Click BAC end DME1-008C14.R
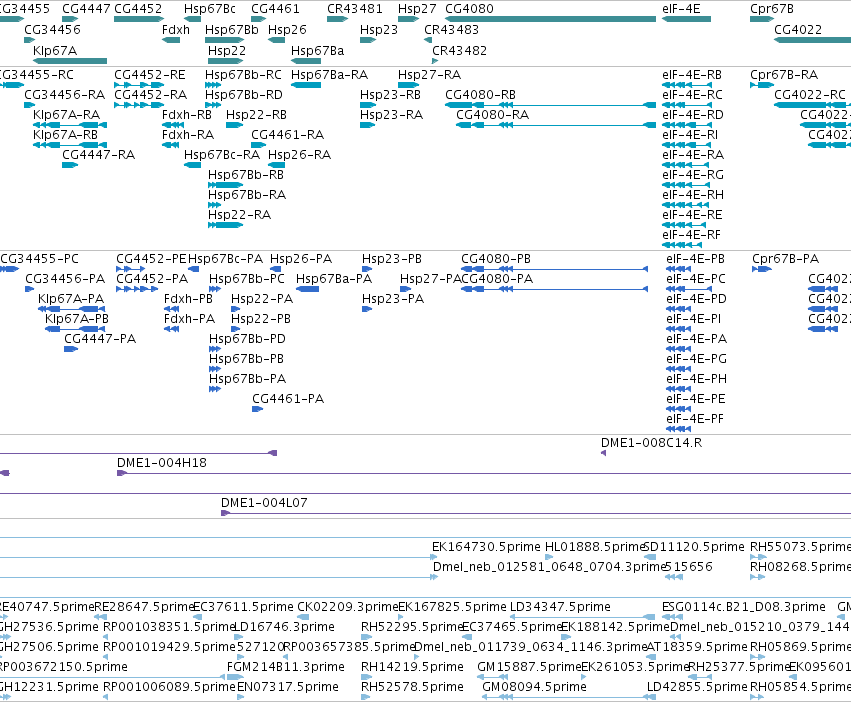Image resolution: width=851 pixels, height=702 pixels. [x=651, y=442]
